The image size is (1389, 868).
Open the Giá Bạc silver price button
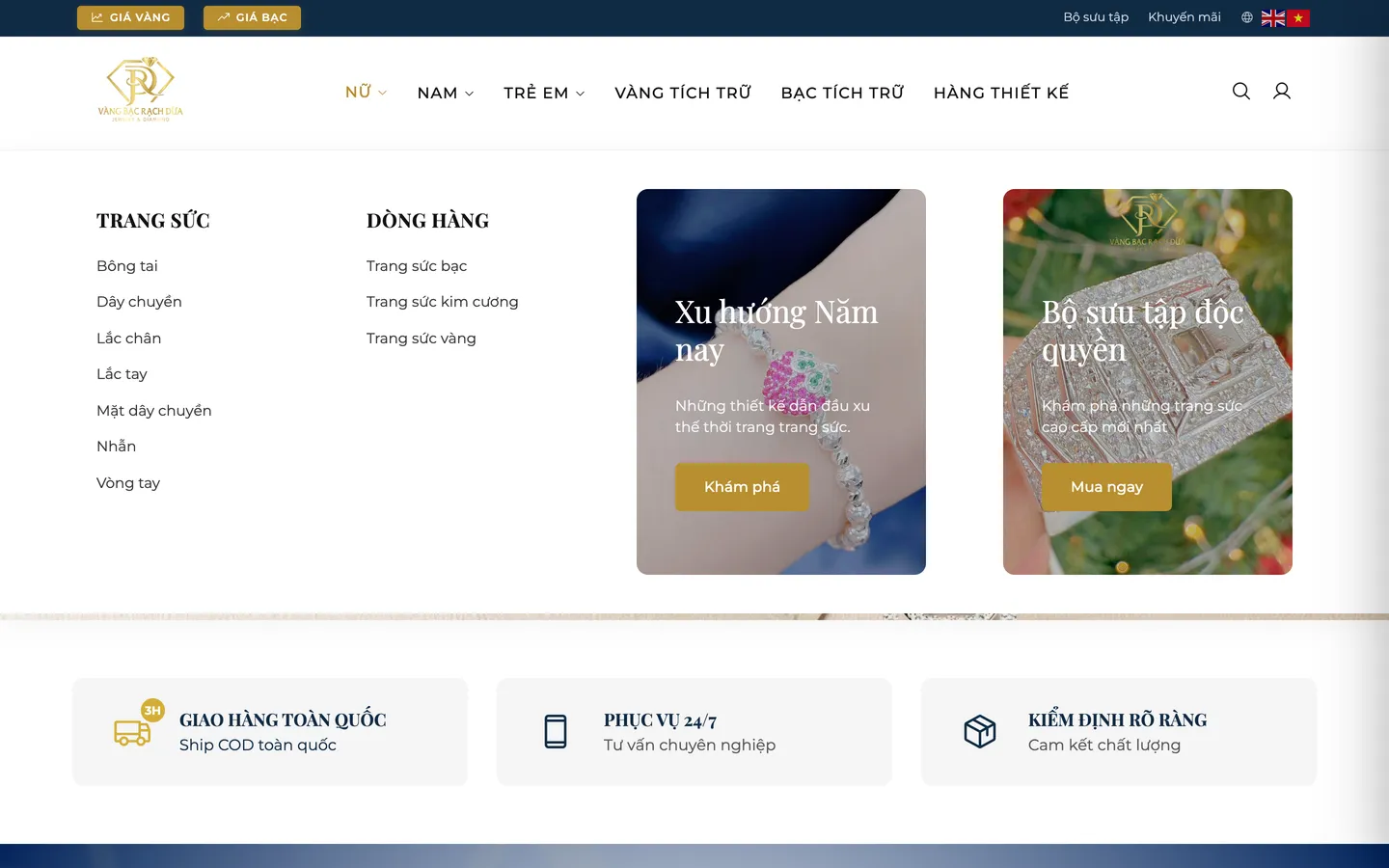click(x=252, y=17)
